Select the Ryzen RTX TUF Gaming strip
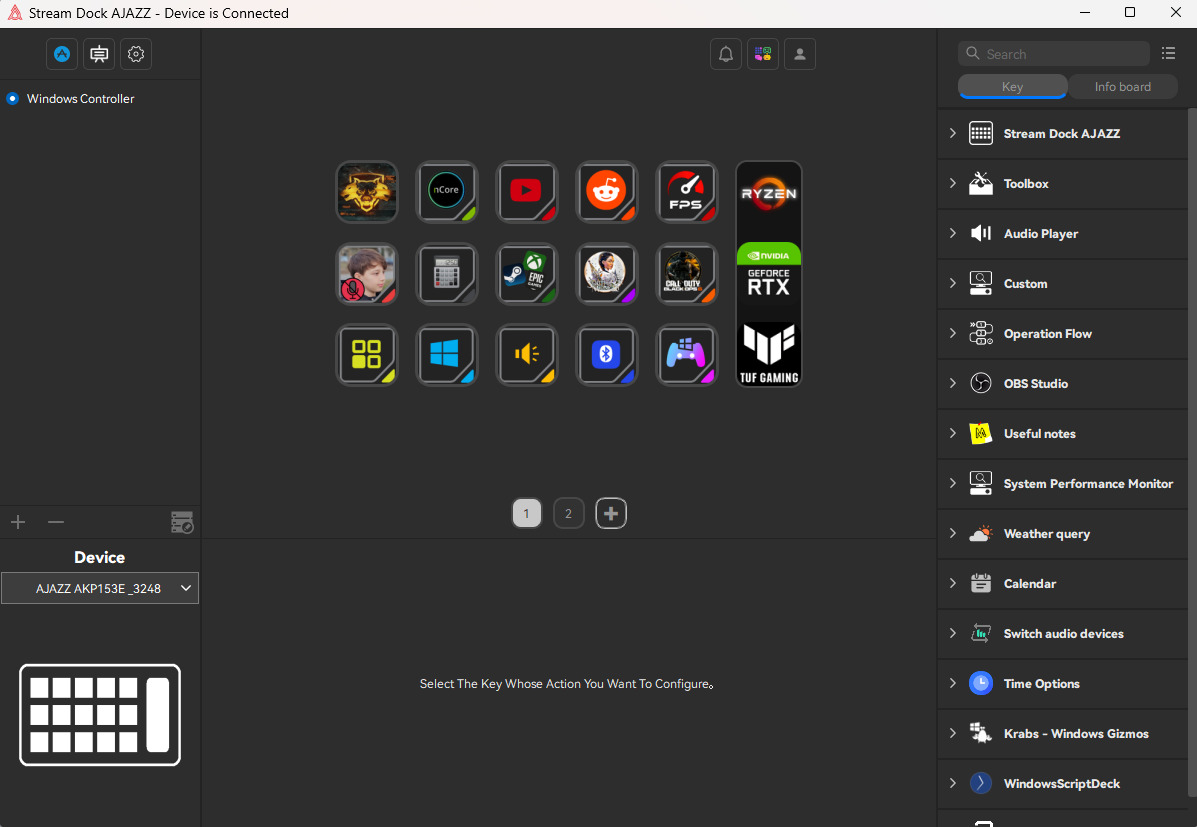Image resolution: width=1197 pixels, height=827 pixels. click(769, 273)
